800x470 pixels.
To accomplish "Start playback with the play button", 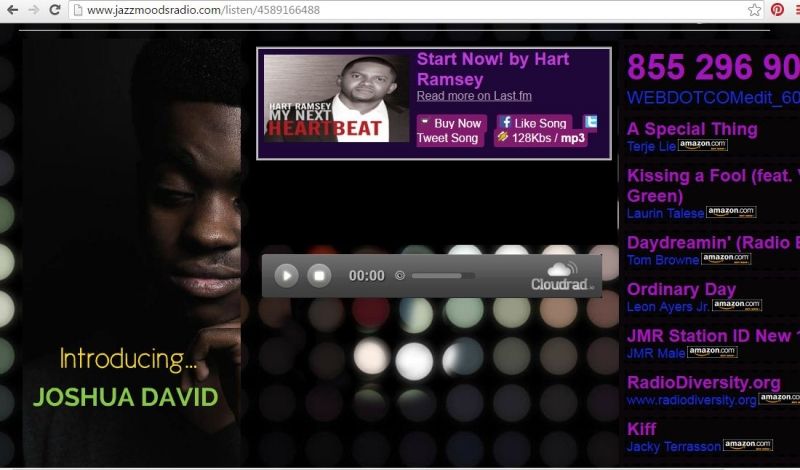I will [x=286, y=276].
